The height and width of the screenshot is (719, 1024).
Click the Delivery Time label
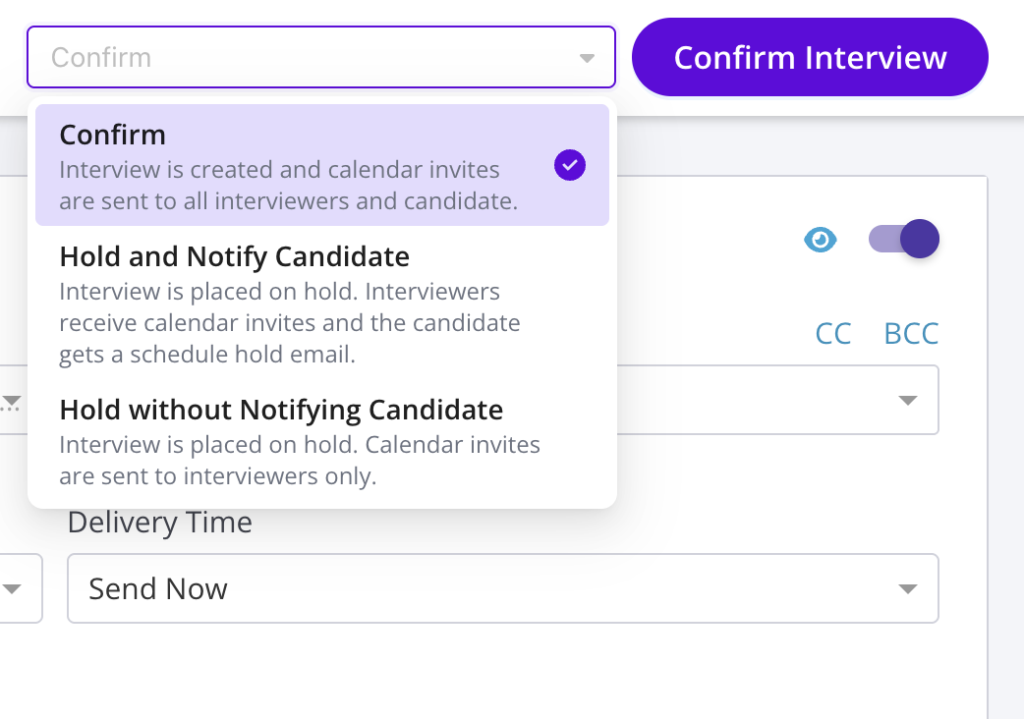160,522
